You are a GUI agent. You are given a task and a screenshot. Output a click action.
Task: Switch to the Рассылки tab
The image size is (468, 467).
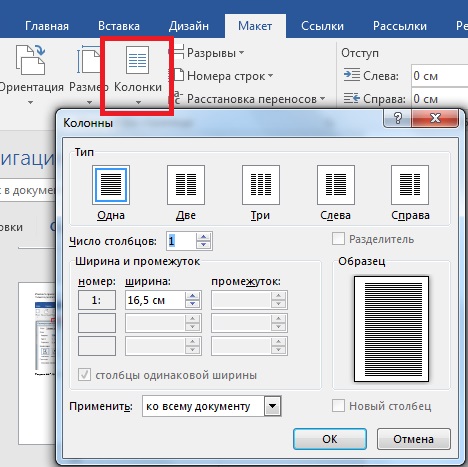(x=400, y=26)
